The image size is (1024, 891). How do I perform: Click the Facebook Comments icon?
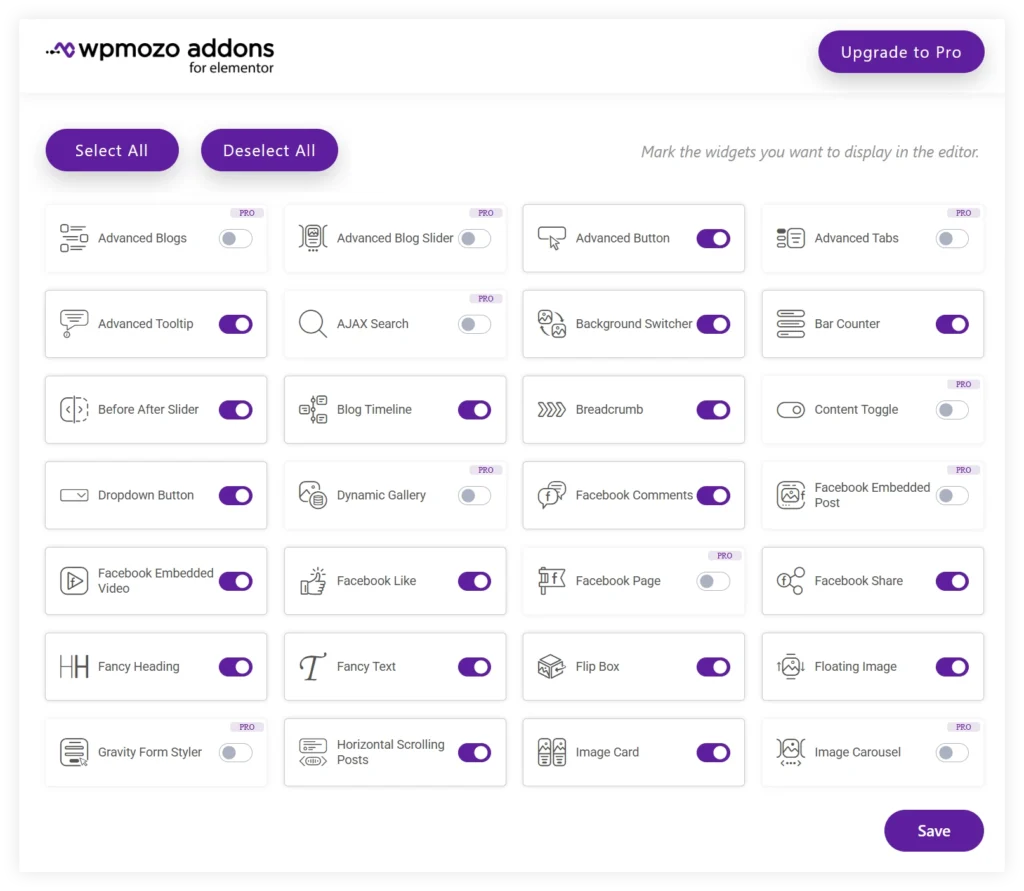(x=552, y=495)
